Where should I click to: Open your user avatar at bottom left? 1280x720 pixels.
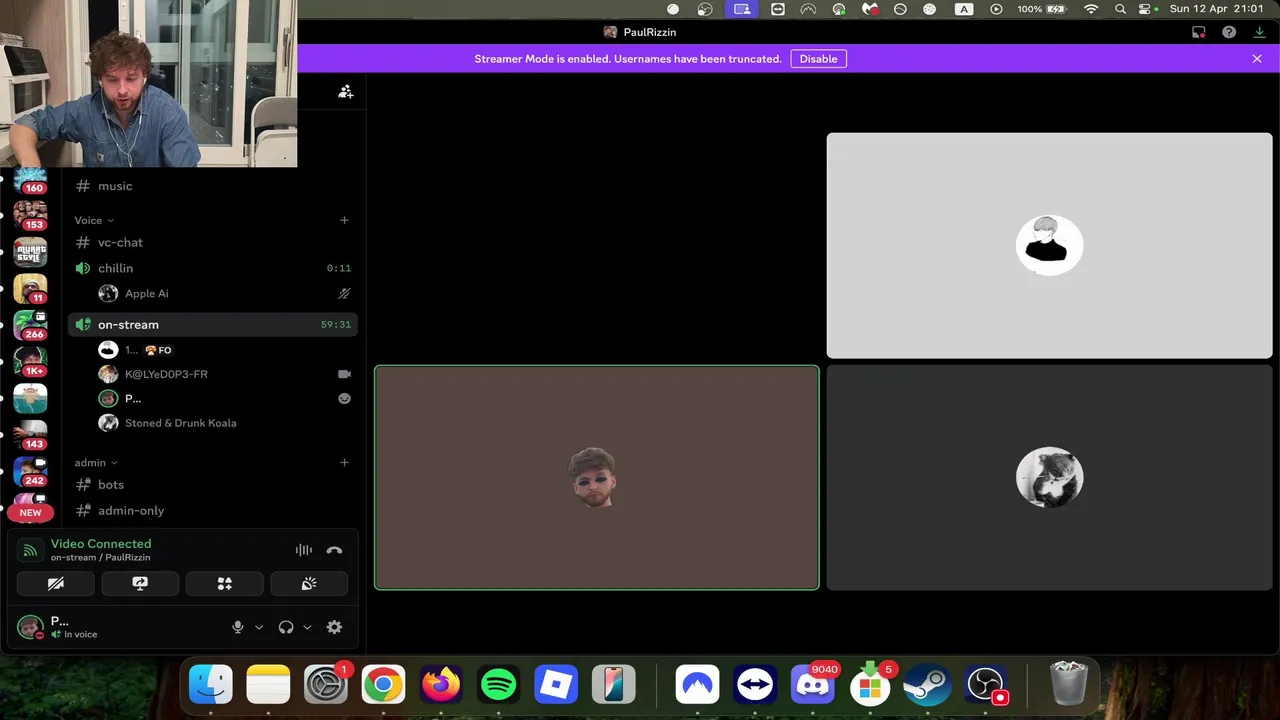(x=30, y=627)
